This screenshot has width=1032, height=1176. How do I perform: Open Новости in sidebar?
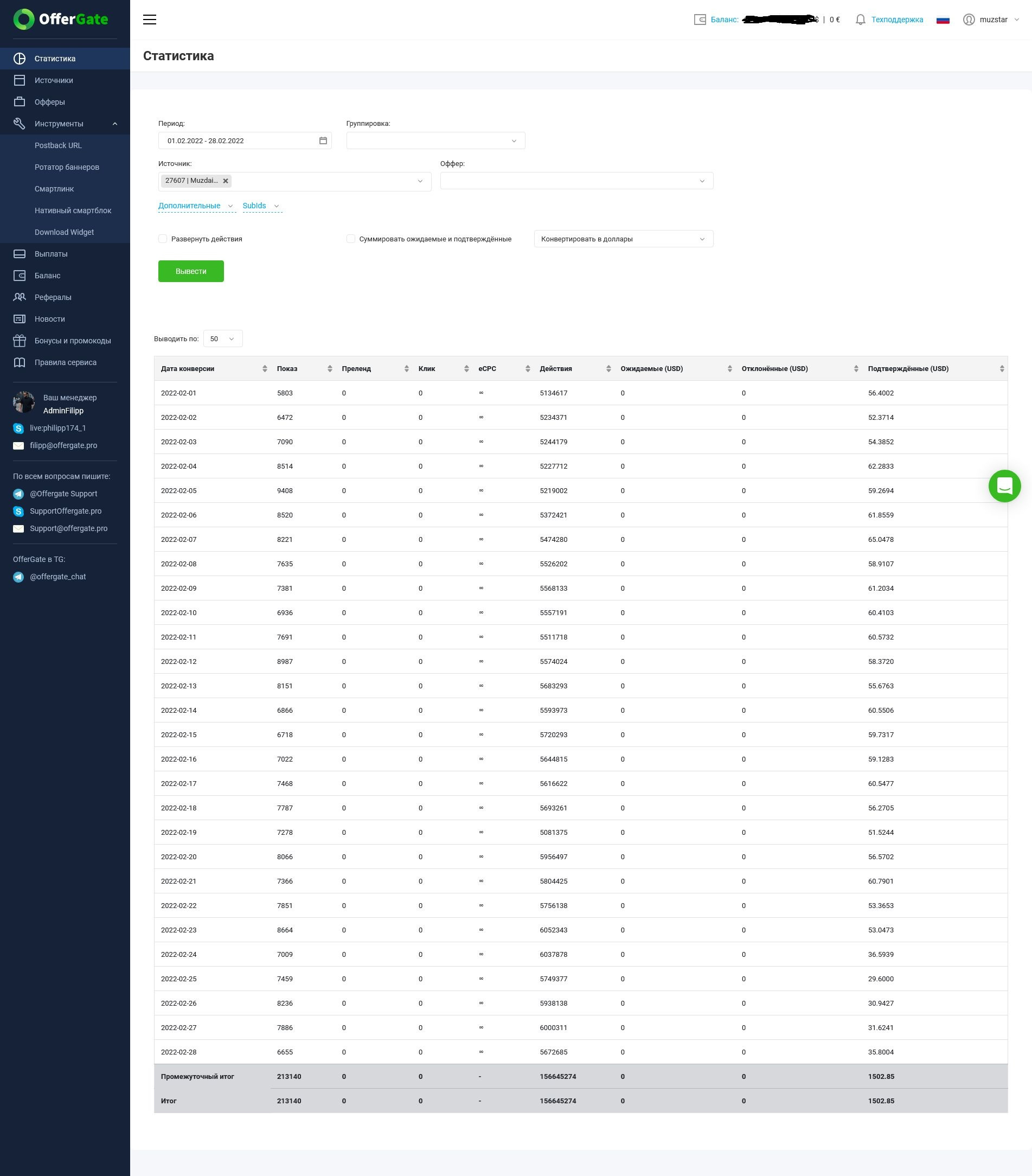[65, 319]
